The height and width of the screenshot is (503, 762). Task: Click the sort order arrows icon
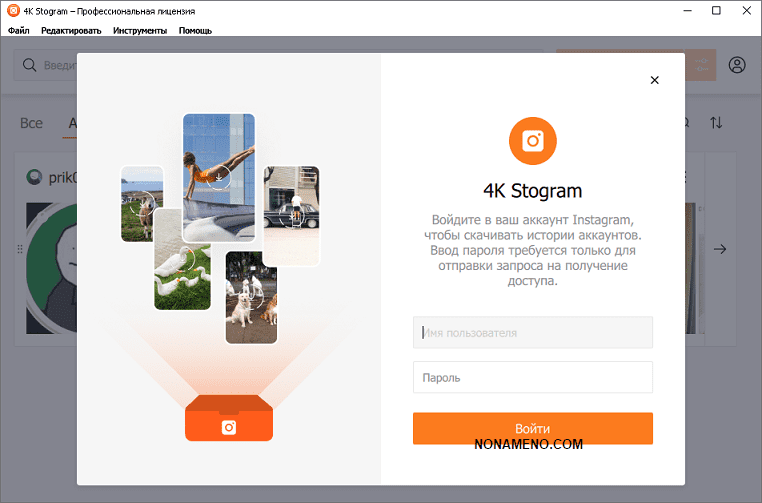(716, 122)
